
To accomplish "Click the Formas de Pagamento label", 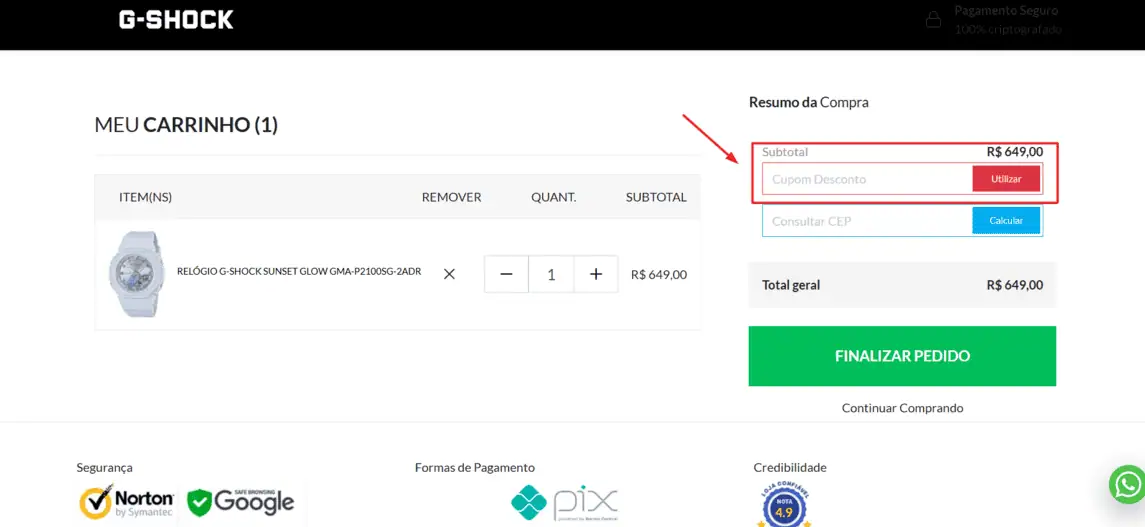I will click(x=475, y=467).
